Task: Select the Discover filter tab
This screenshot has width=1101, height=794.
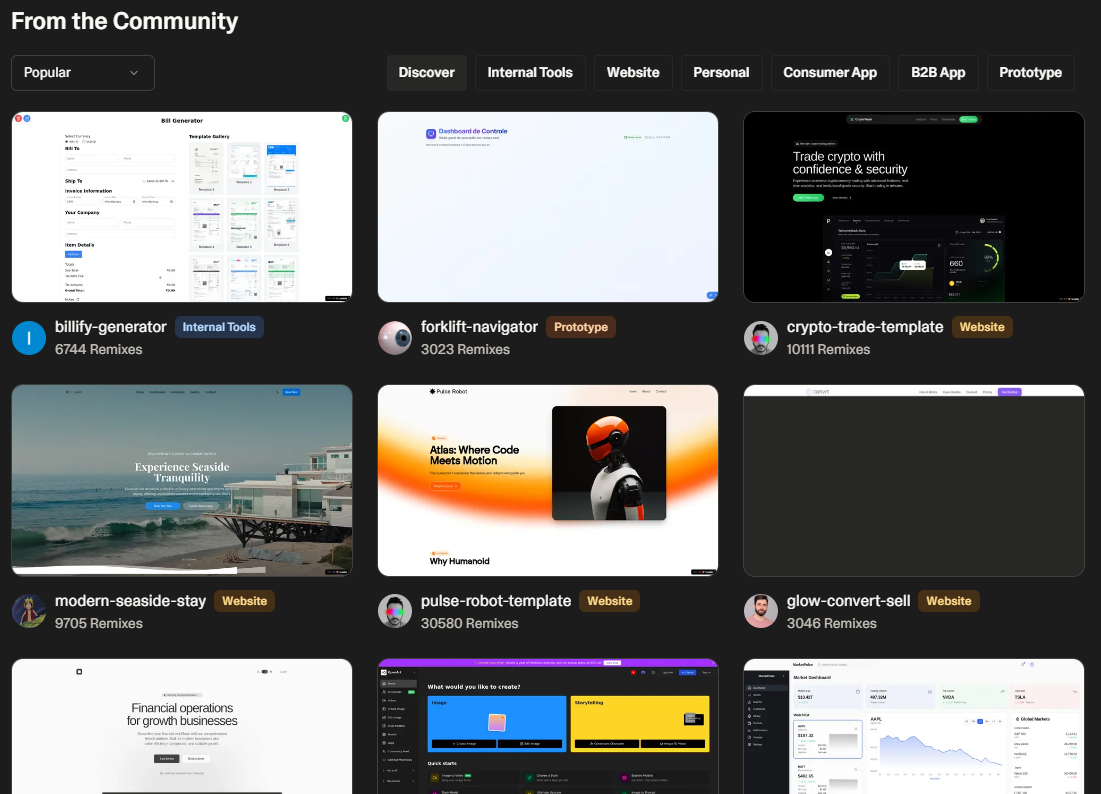Action: [426, 73]
